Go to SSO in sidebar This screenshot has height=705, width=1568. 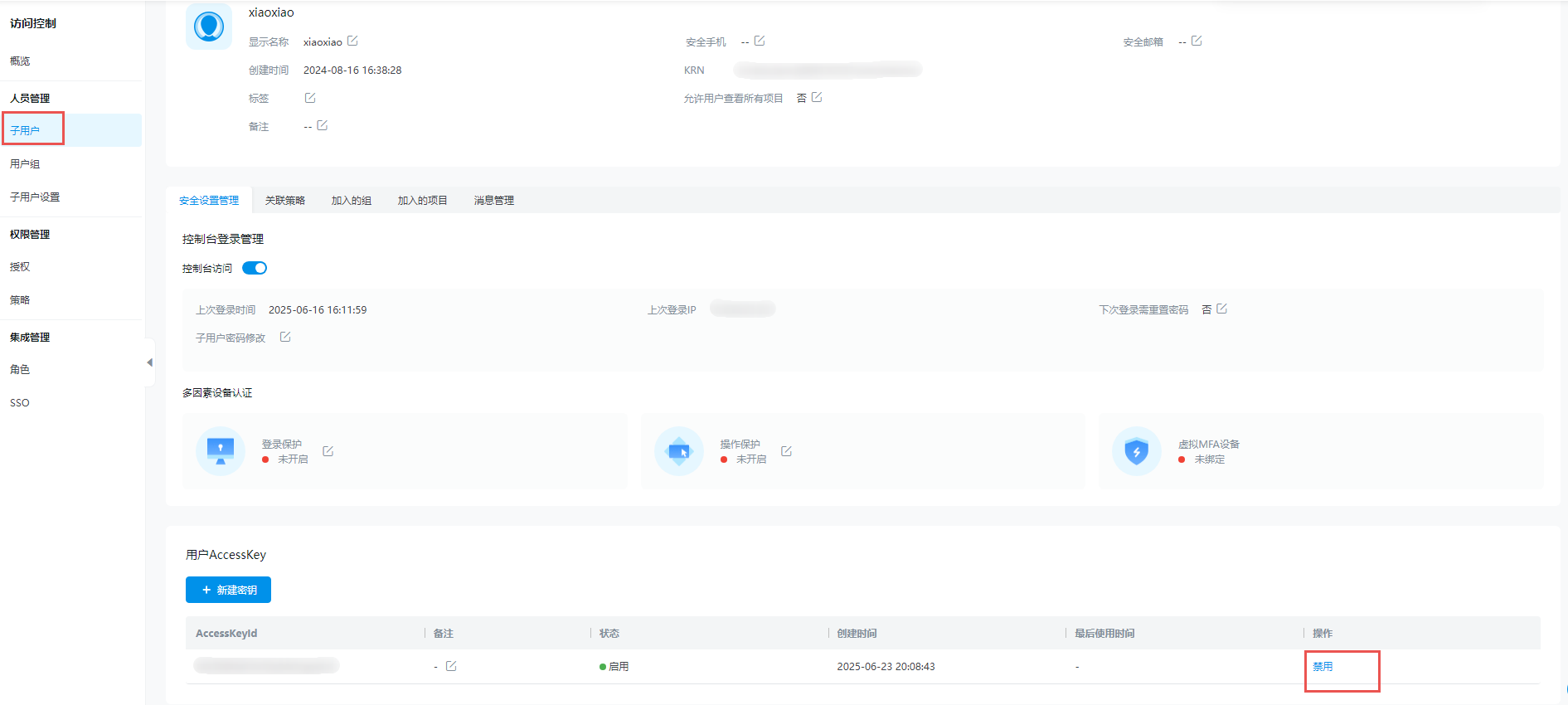(20, 403)
